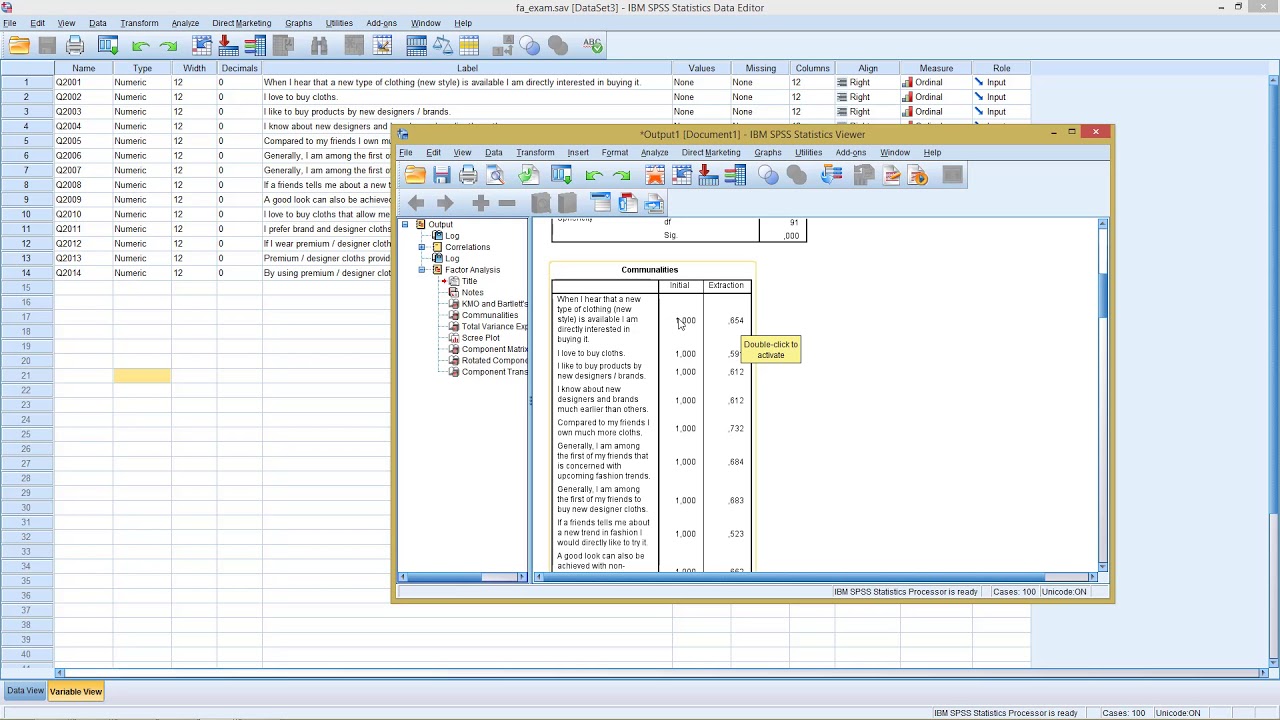Print icon in Data Editor toolbar
The image size is (1280, 720).
click(x=75, y=45)
